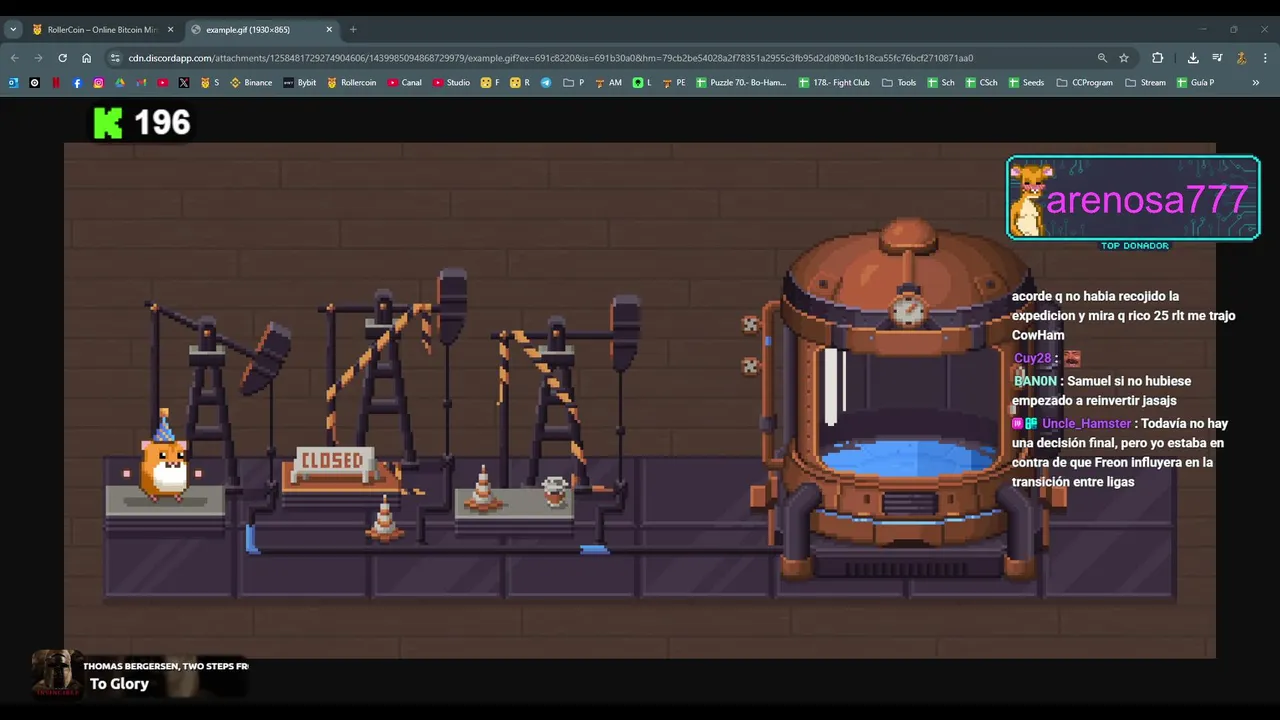Show more bookmarks with double chevron
This screenshot has height=720, width=1280.
[x=1256, y=83]
